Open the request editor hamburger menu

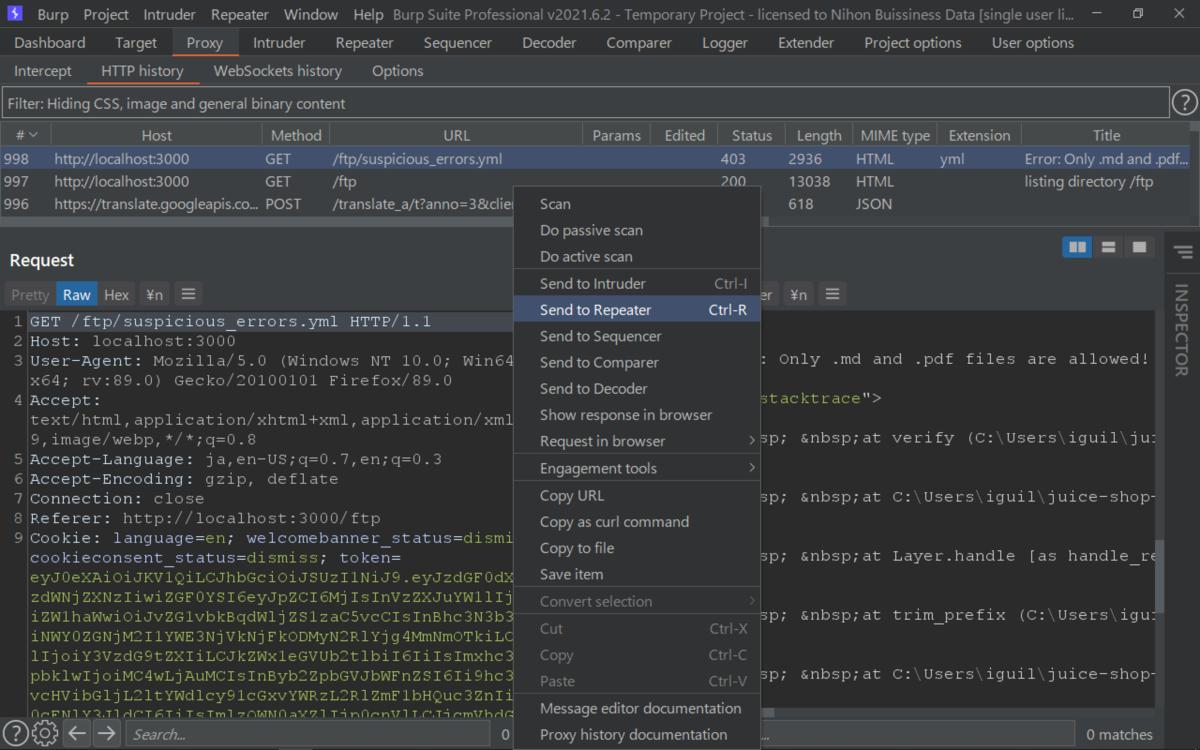point(187,294)
